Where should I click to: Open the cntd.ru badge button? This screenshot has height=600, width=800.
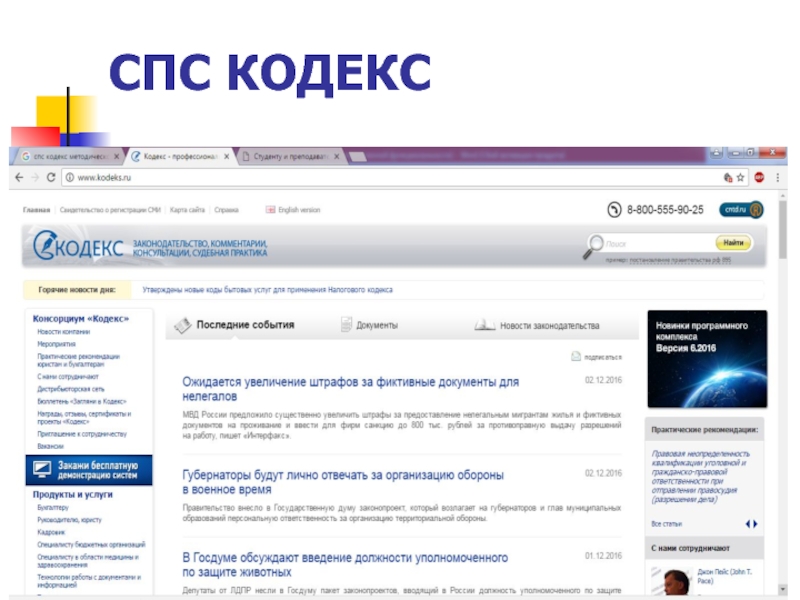[741, 210]
